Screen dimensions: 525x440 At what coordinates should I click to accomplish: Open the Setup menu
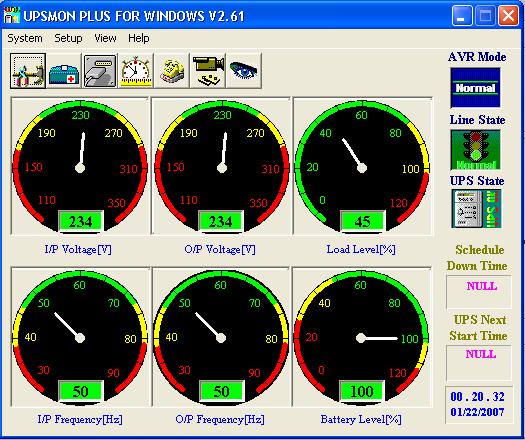68,38
